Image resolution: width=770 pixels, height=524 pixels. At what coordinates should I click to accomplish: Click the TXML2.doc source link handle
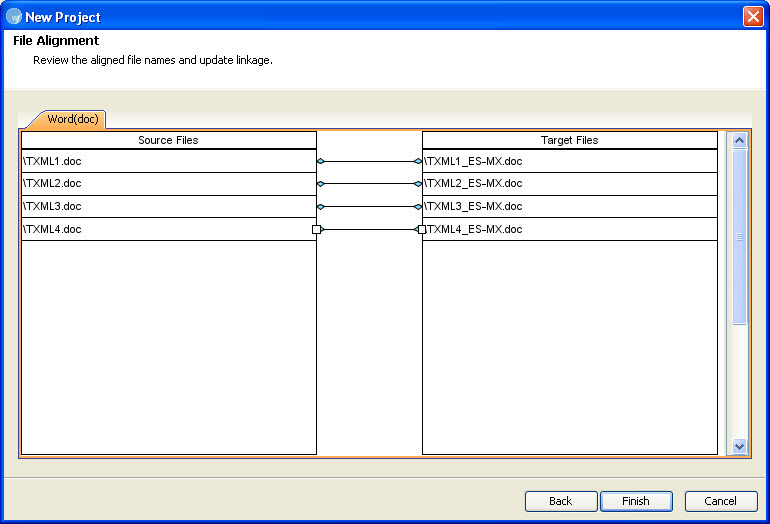point(321,184)
